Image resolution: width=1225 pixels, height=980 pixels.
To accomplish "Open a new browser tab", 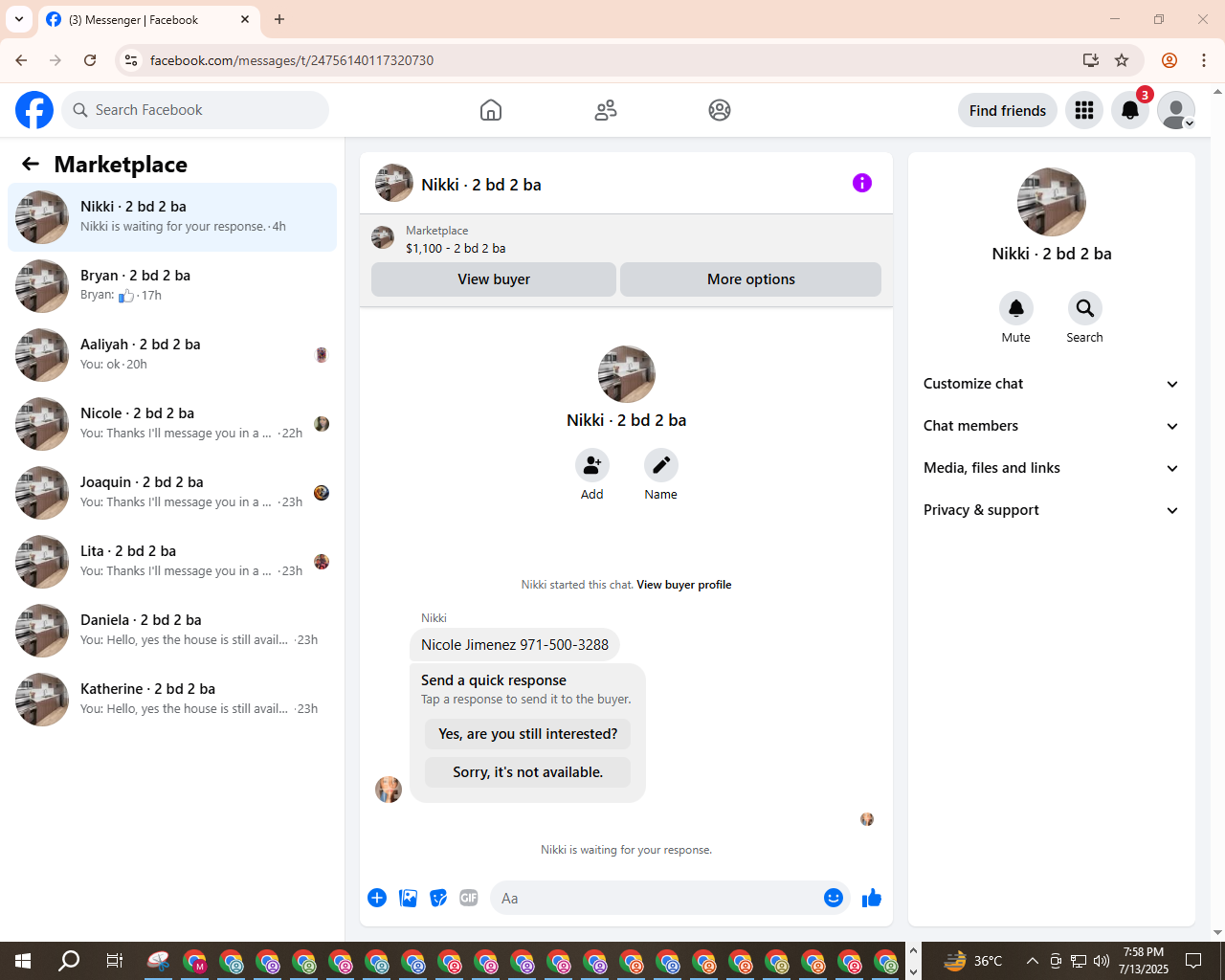I will click(x=279, y=19).
